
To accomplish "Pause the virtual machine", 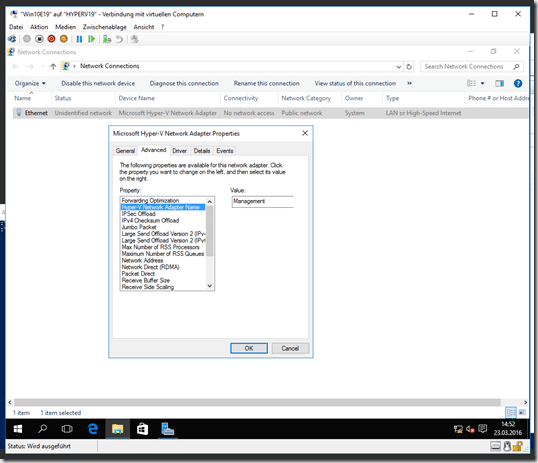I will (x=79, y=39).
